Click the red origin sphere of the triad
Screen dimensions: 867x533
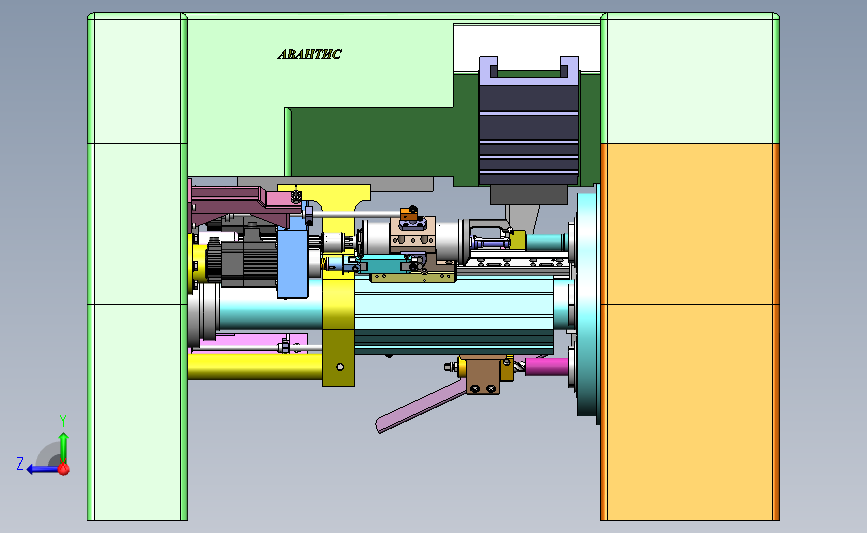(x=64, y=469)
